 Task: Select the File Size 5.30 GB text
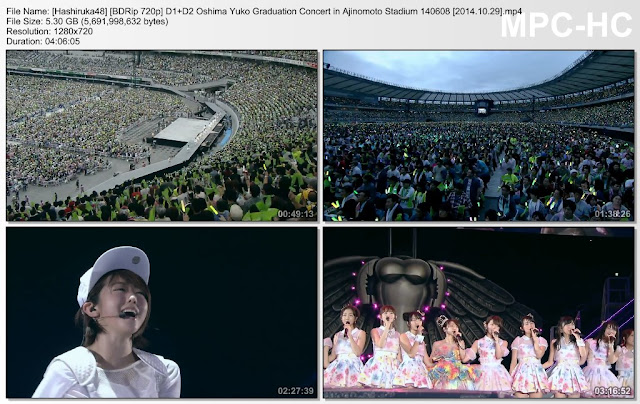click(x=87, y=21)
